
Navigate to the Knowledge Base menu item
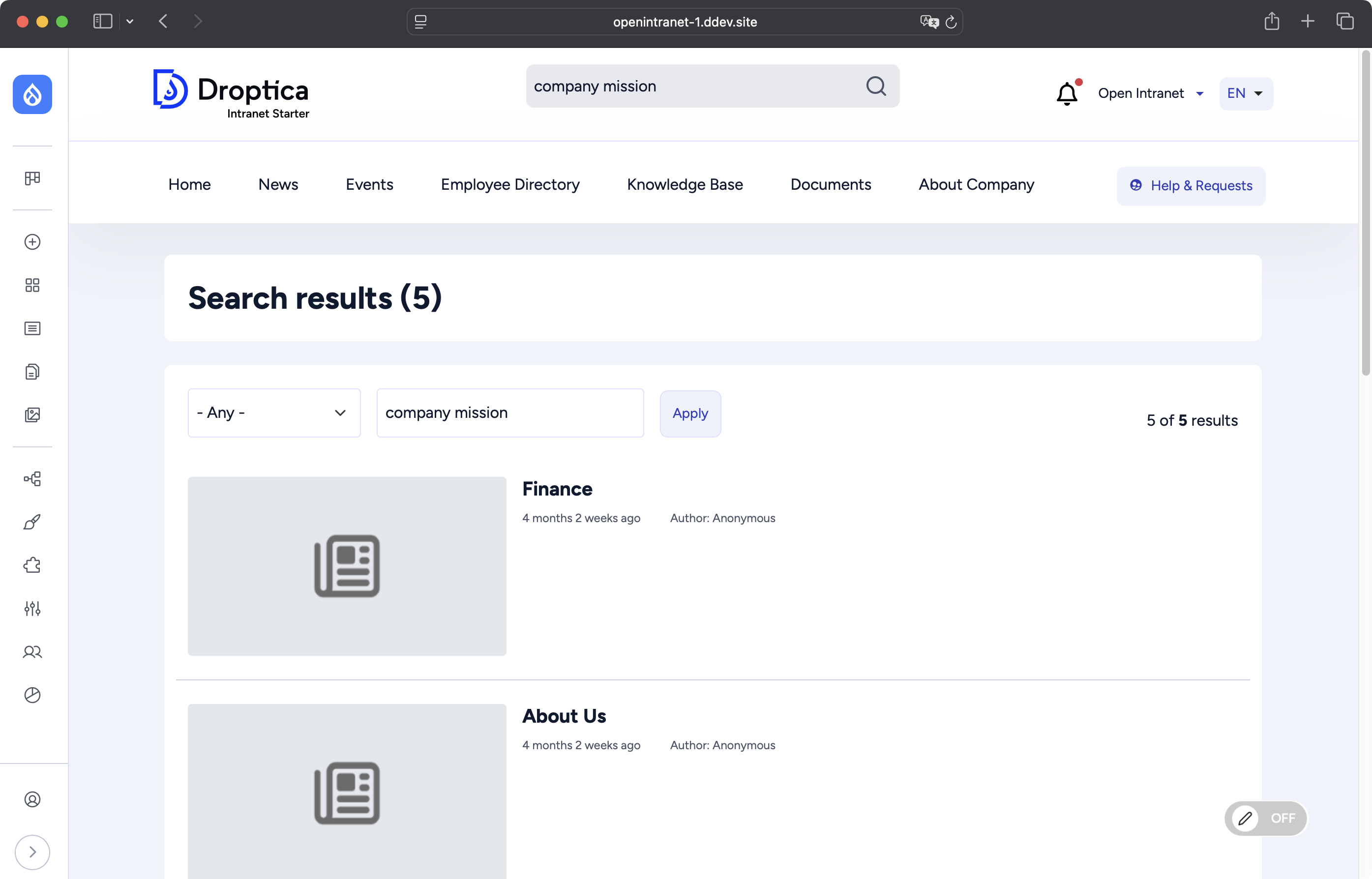pyautogui.click(x=685, y=184)
